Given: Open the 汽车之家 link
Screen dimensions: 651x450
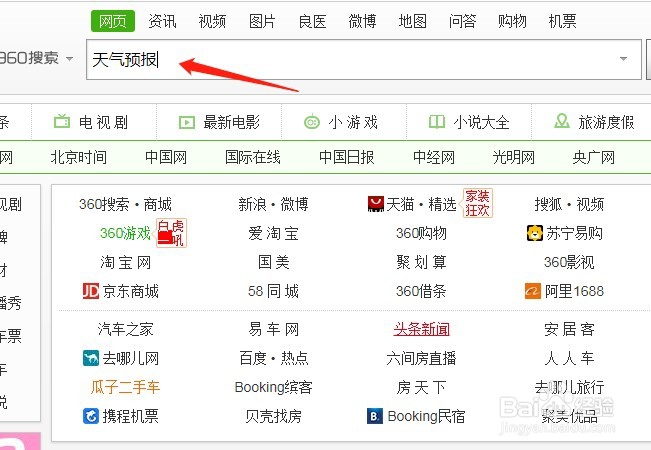Looking at the screenshot, I should [x=125, y=330].
